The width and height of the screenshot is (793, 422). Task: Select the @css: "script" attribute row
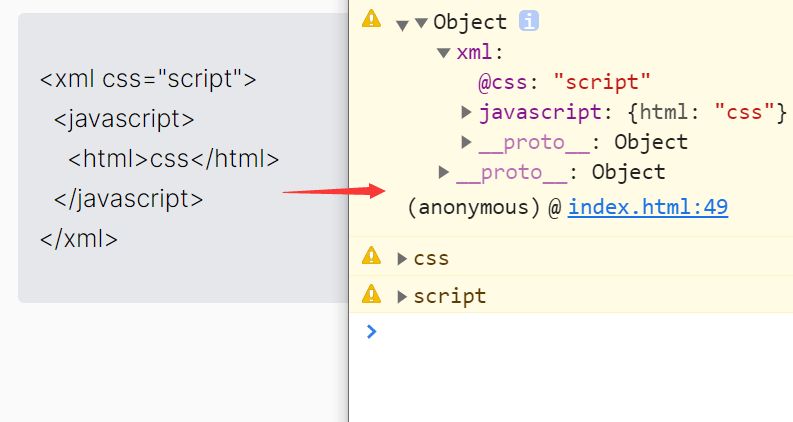click(x=564, y=82)
